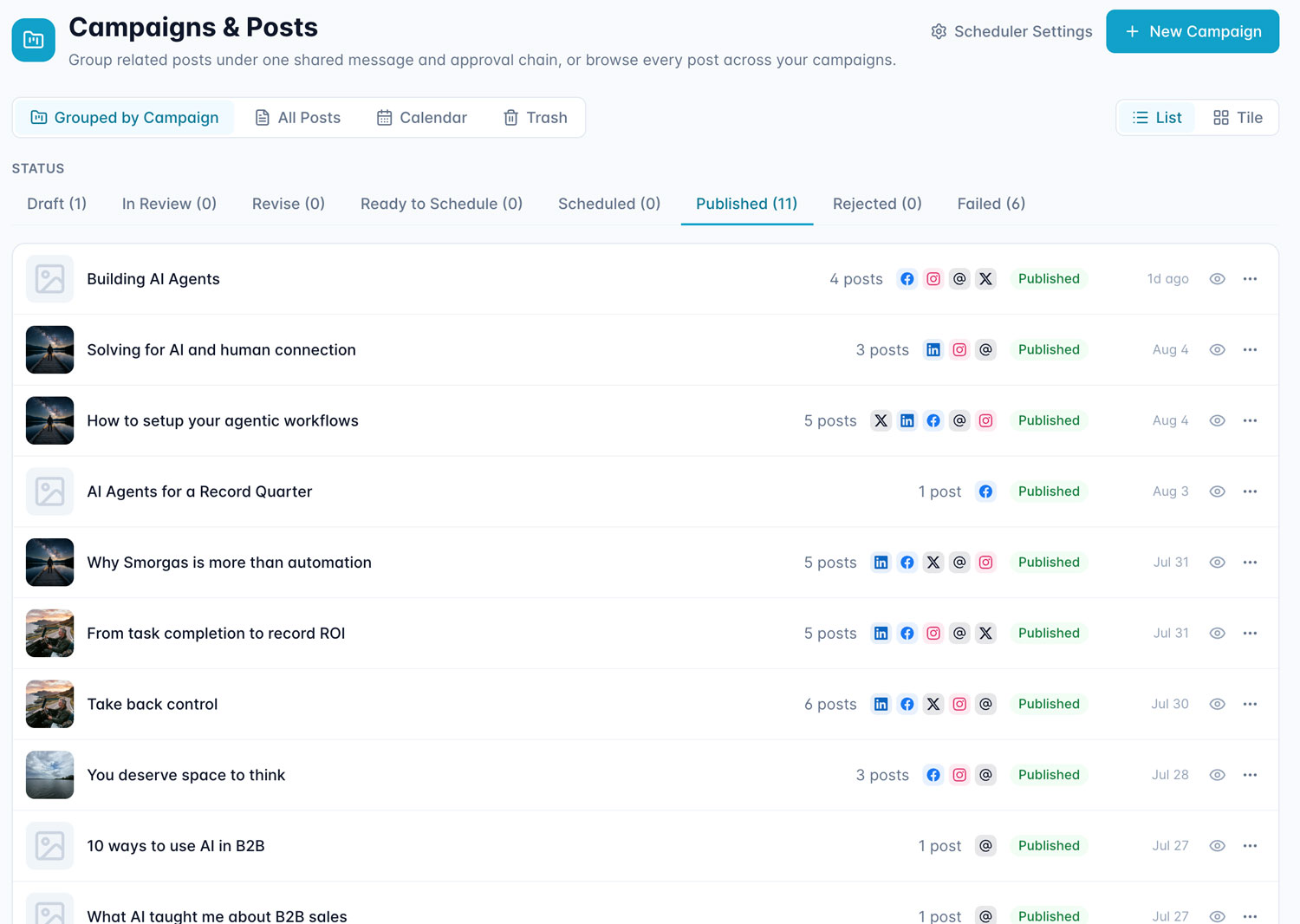This screenshot has height=924, width=1300.
Task: View AI Agents for a Record Quarter eye icon
Action: pos(1217,491)
